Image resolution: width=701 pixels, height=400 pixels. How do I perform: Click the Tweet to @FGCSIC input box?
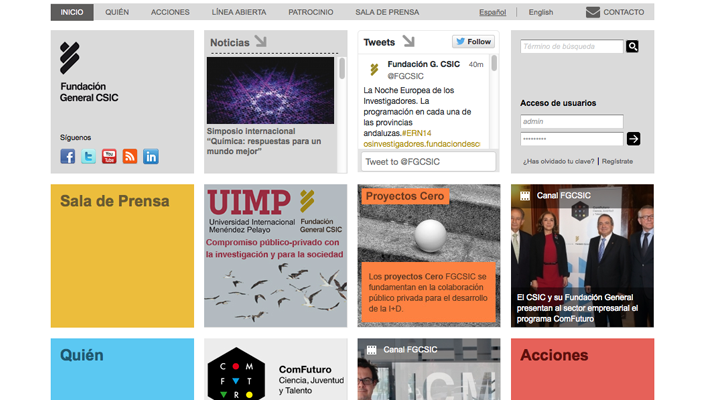[x=428, y=162]
